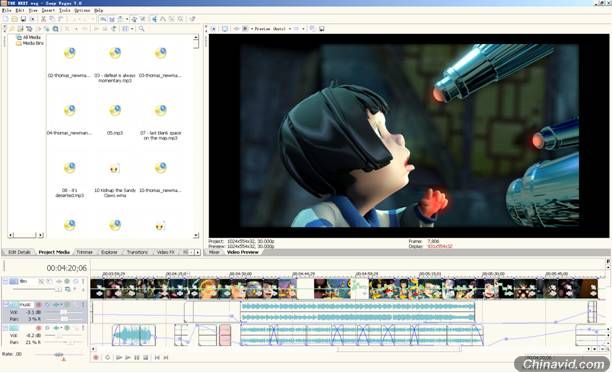The height and width of the screenshot is (372, 612).
Task: Click Play From Start in the transport bar
Action: [x=119, y=357]
